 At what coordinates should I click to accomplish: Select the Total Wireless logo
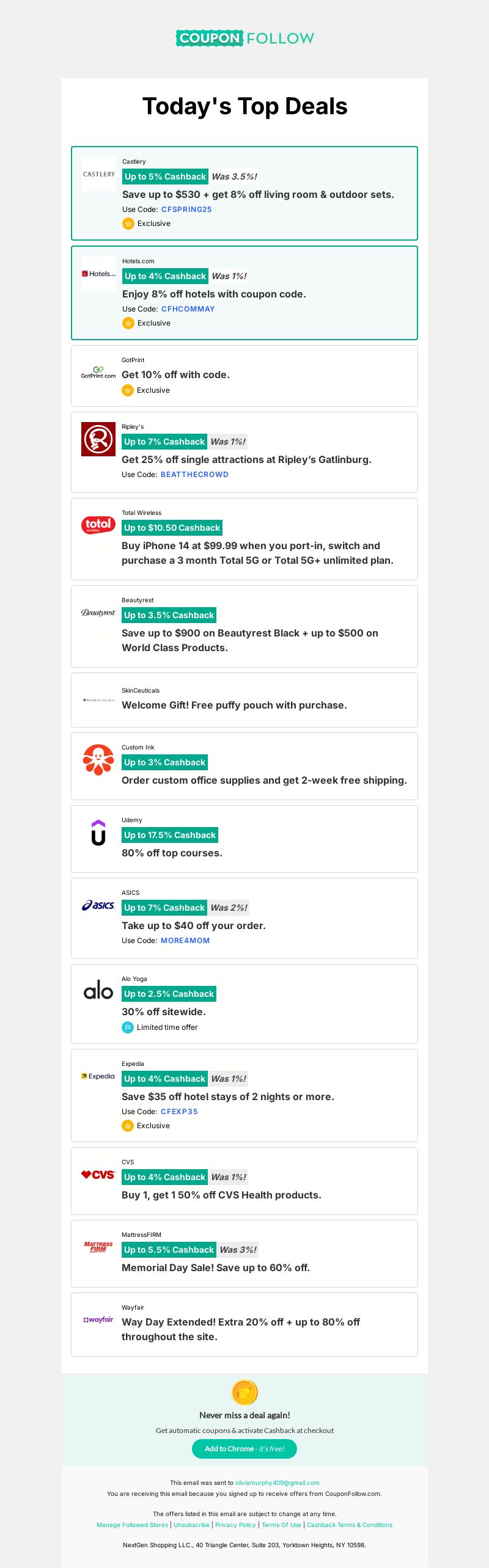pyautogui.click(x=98, y=525)
